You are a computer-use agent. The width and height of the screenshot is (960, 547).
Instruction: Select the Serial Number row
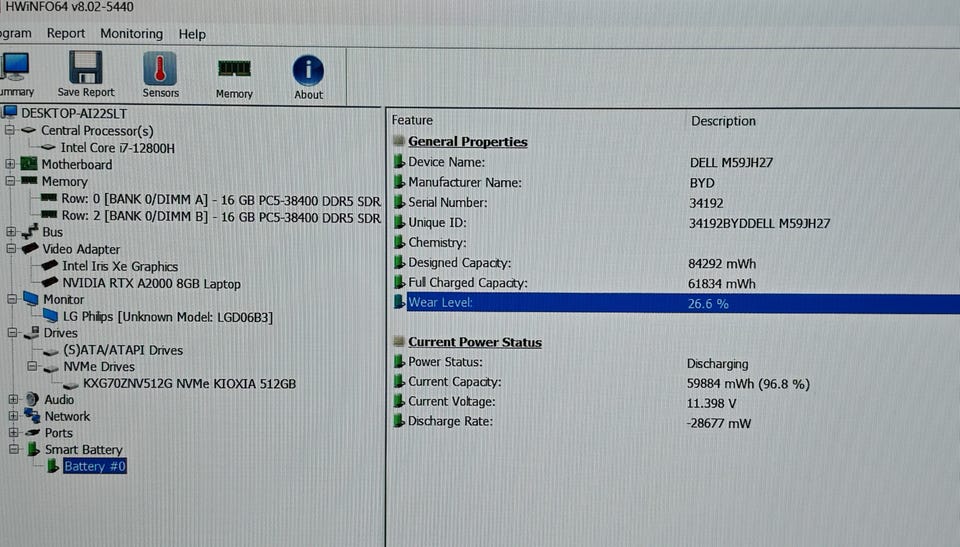pos(676,203)
